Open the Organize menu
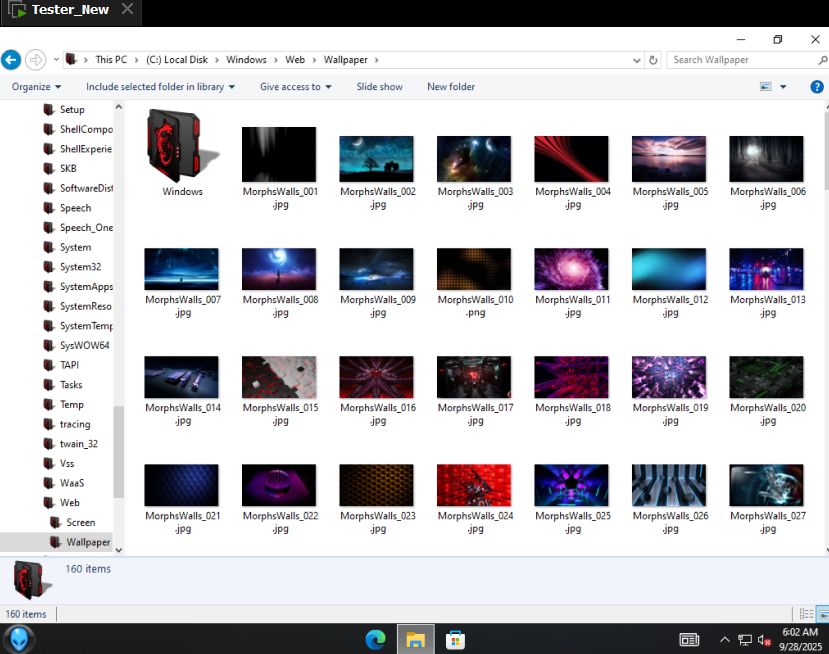 coord(36,87)
